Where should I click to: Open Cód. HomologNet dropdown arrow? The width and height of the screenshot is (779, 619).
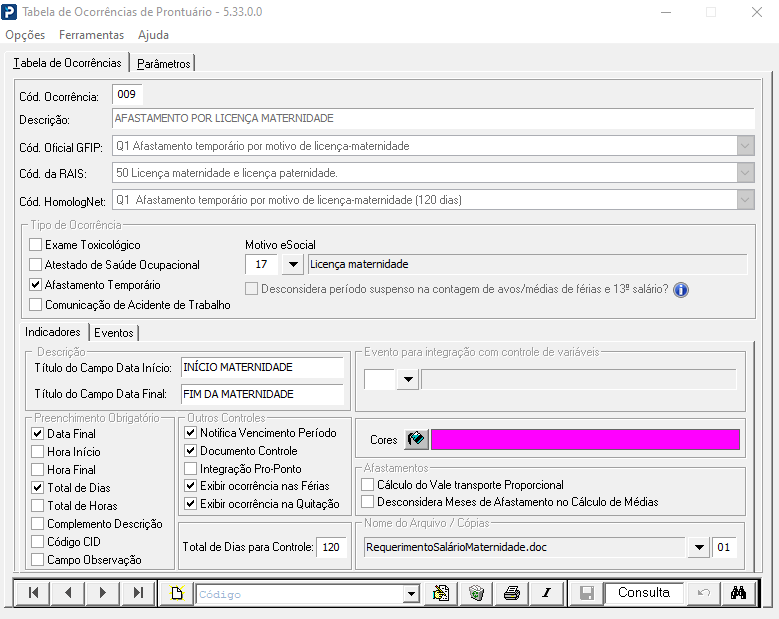(745, 200)
